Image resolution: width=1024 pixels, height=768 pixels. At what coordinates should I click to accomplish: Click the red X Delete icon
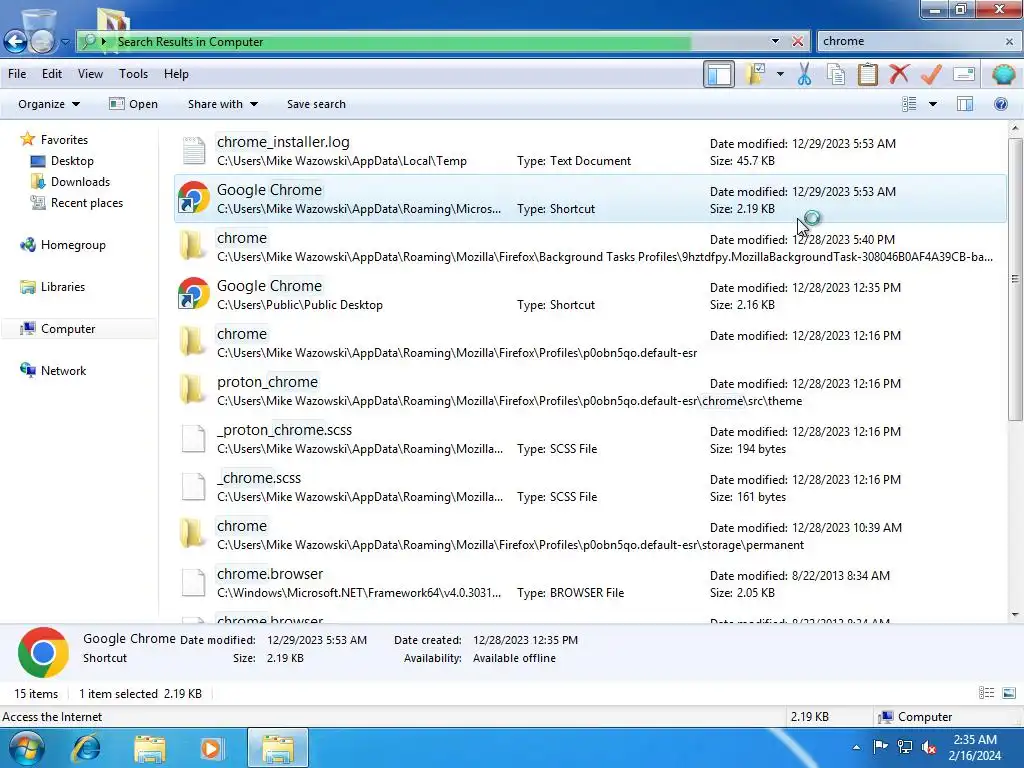[x=899, y=74]
